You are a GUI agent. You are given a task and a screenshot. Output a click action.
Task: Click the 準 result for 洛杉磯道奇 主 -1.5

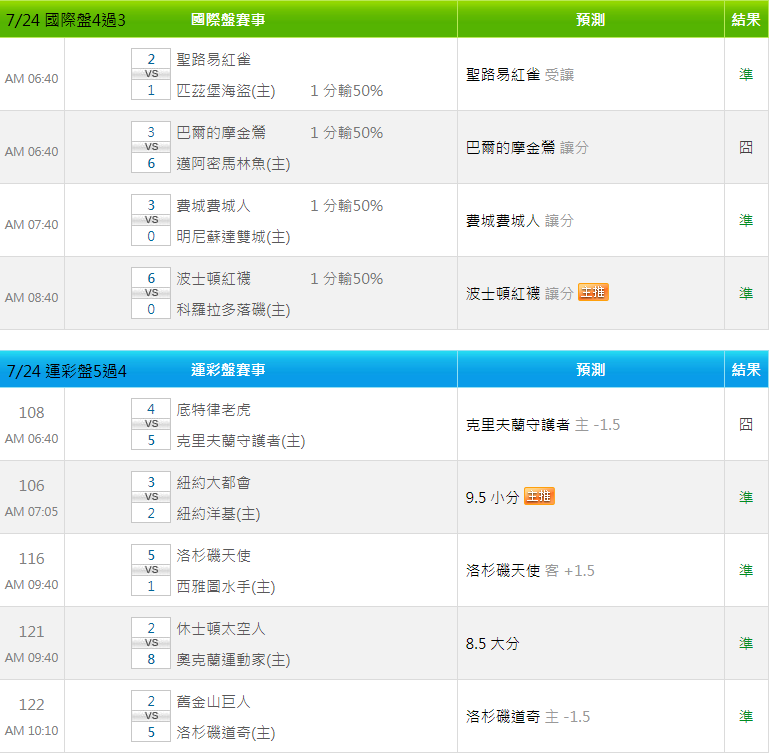746,716
